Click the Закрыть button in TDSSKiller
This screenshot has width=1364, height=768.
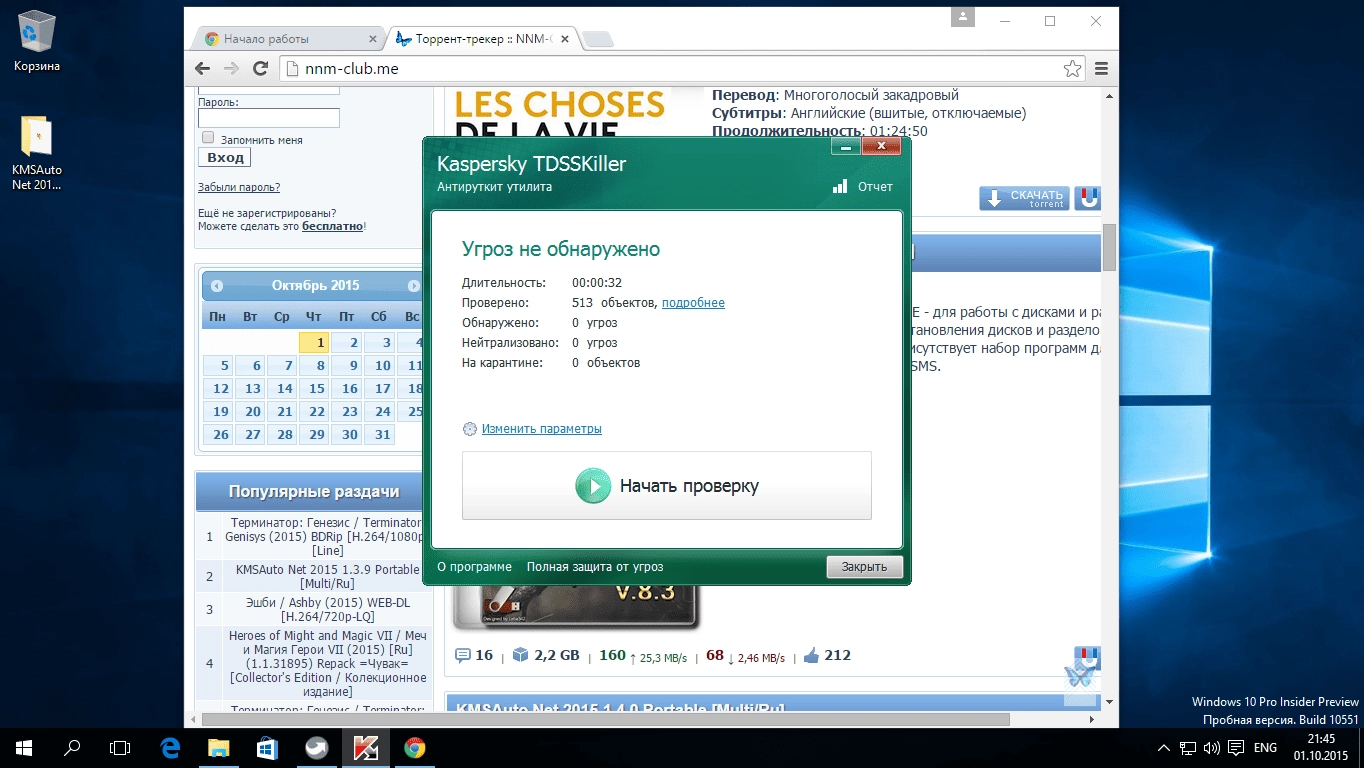click(864, 567)
